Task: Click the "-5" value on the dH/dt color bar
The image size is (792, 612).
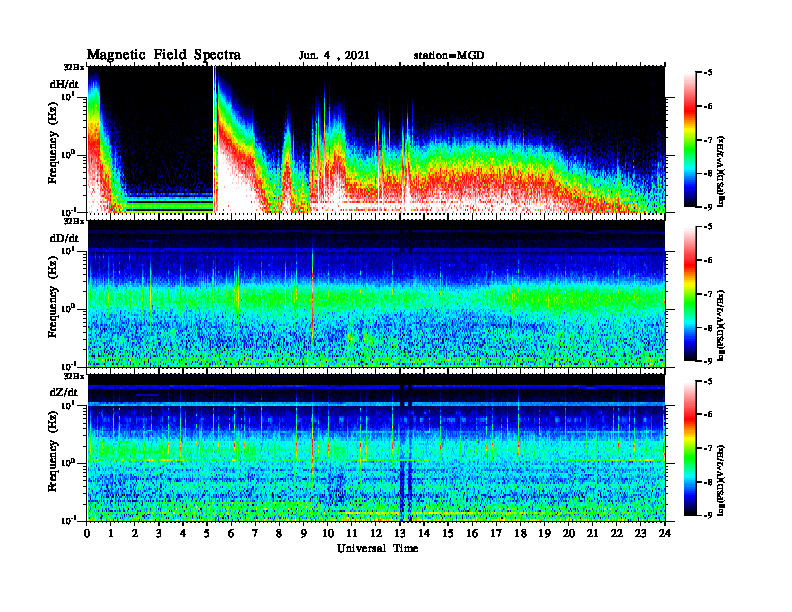Action: coord(708,73)
